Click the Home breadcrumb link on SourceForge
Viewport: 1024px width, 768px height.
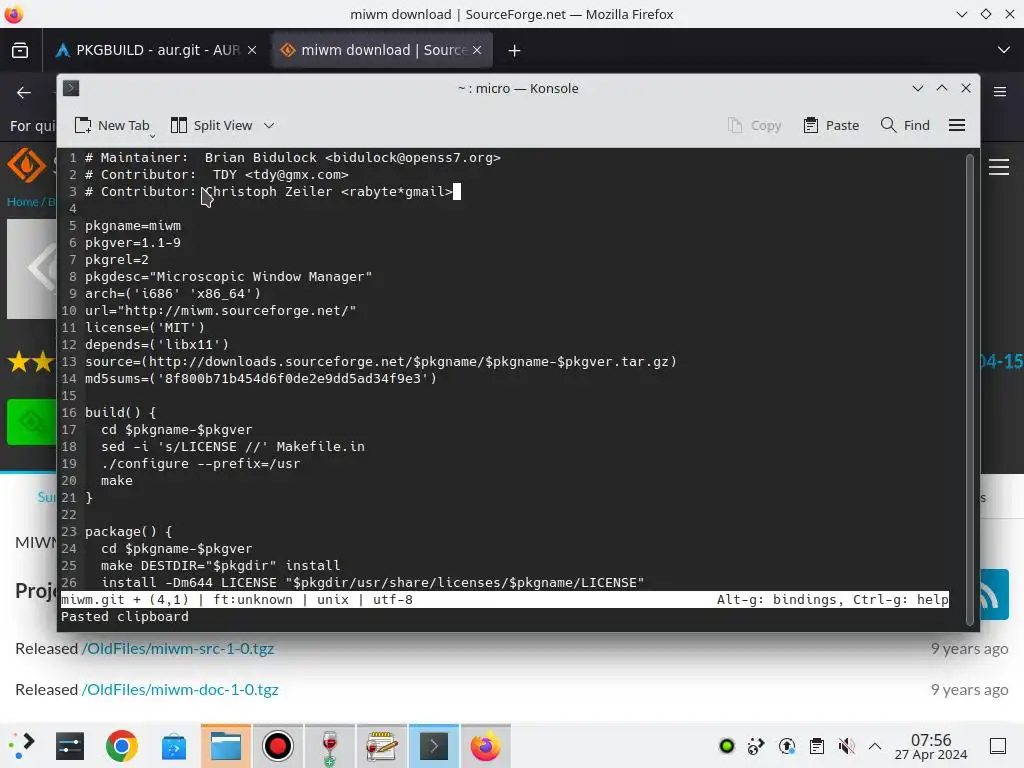(22, 202)
